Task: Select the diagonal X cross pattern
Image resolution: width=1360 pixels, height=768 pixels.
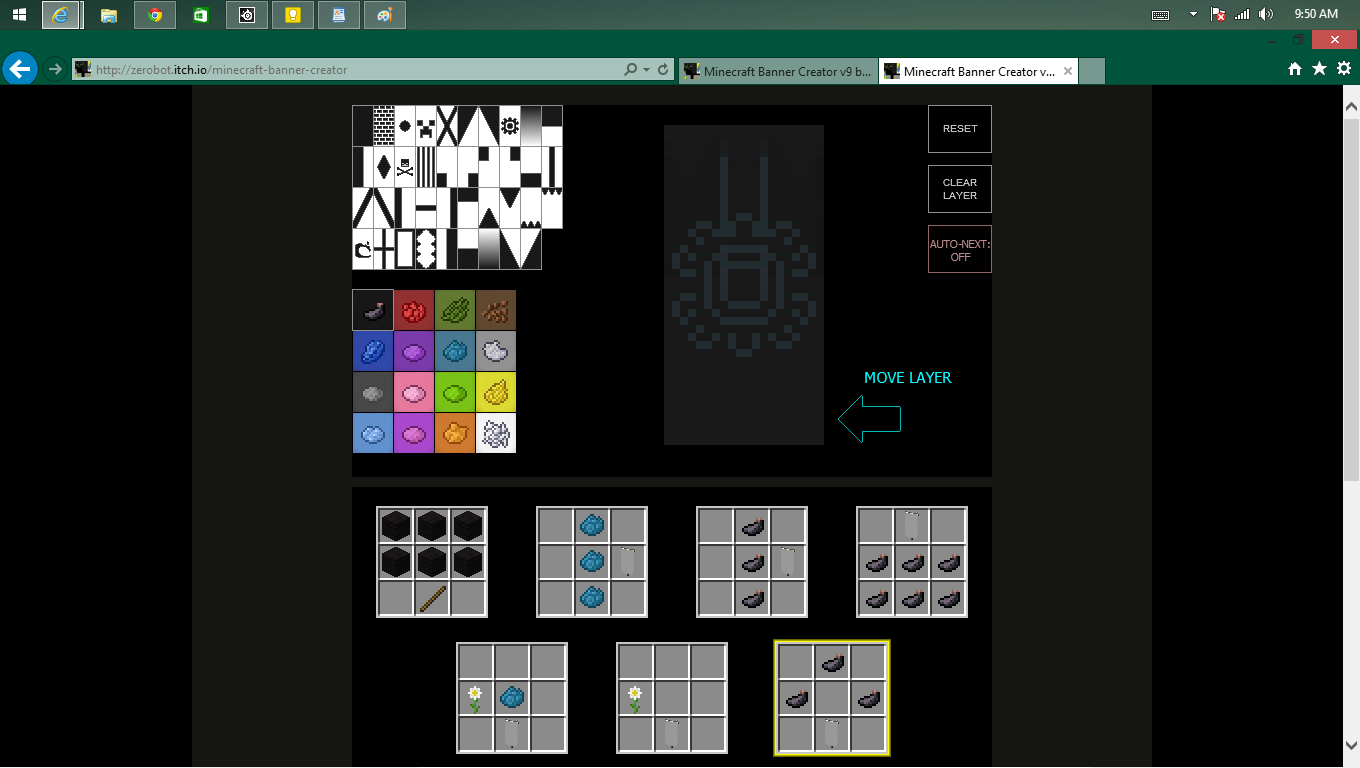Action: (x=447, y=126)
